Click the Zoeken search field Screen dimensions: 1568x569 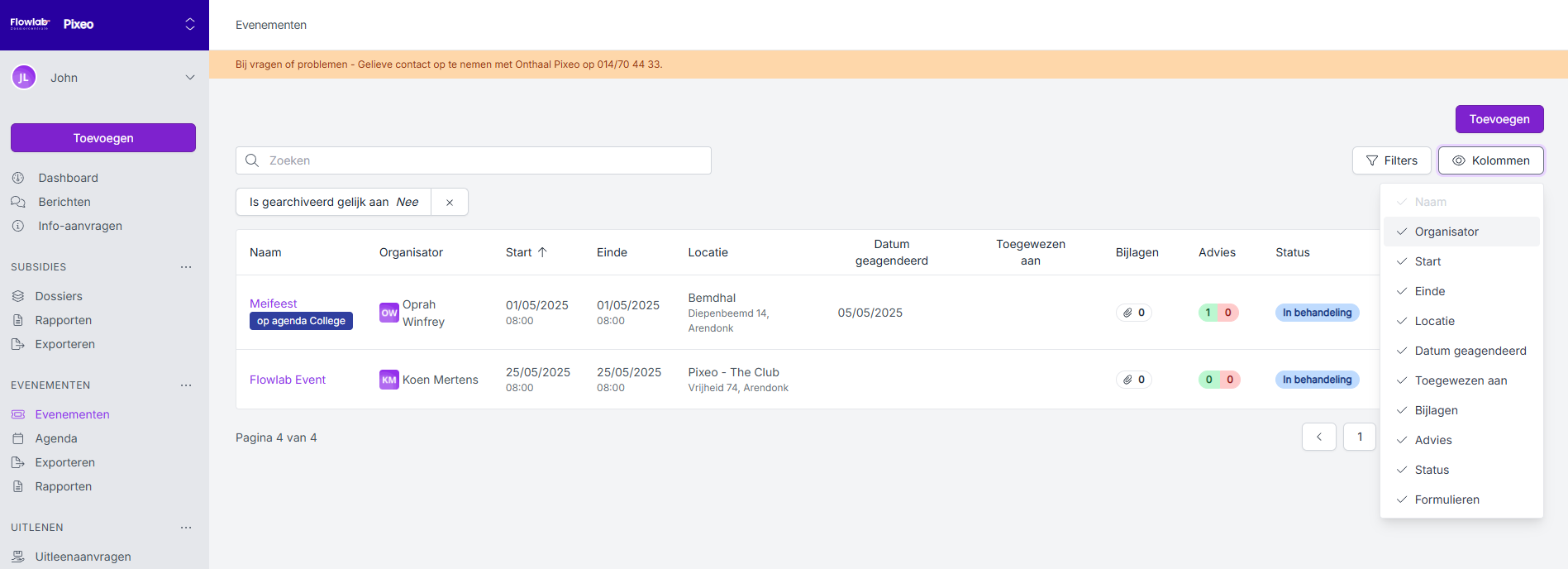473,160
